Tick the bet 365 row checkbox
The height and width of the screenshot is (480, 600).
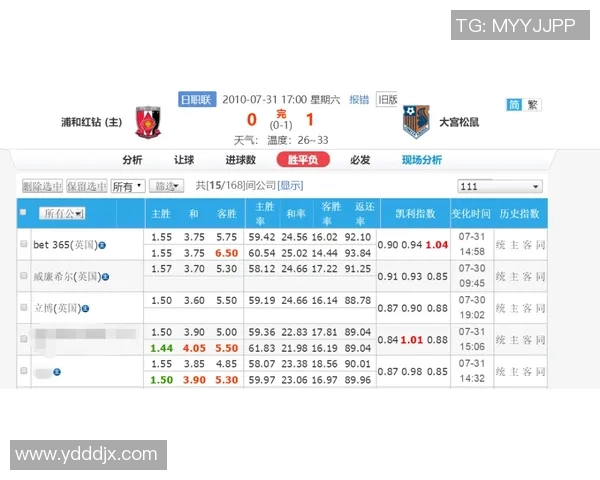pyautogui.click(x=24, y=244)
